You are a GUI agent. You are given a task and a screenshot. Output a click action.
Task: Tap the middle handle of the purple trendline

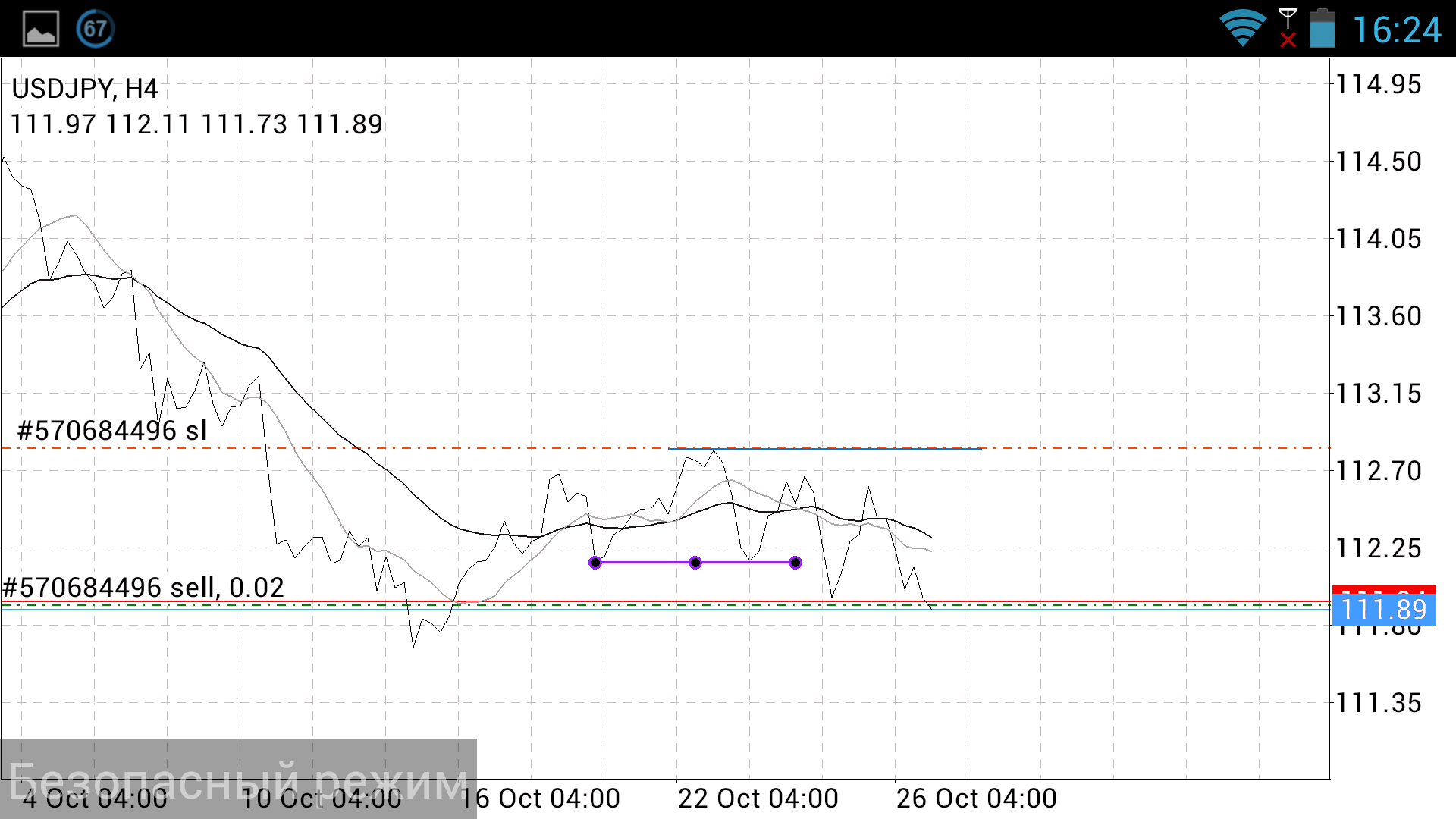695,563
